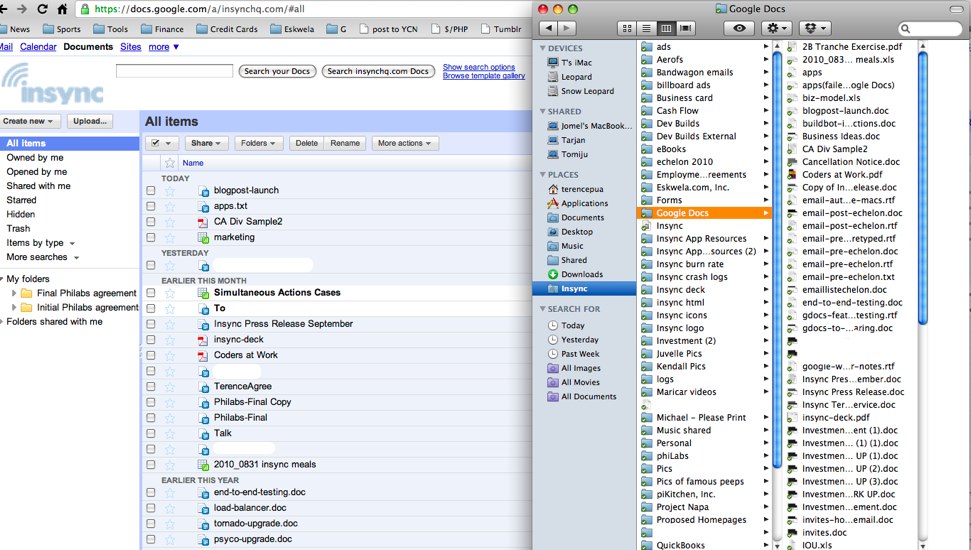Open the More actions dropdown
The height and width of the screenshot is (550, 971).
(x=405, y=143)
